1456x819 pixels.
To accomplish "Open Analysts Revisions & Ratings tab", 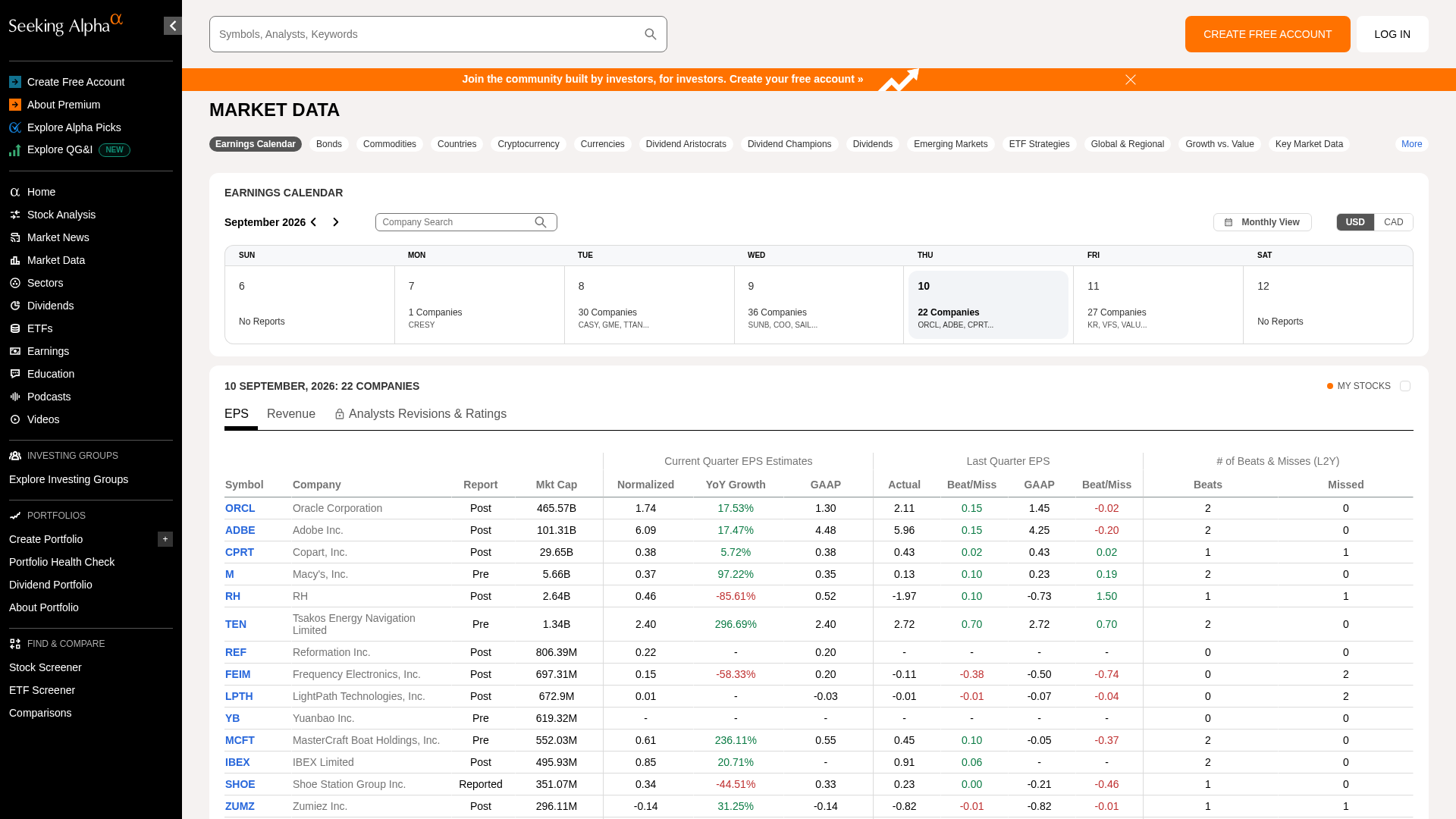I will (421, 414).
